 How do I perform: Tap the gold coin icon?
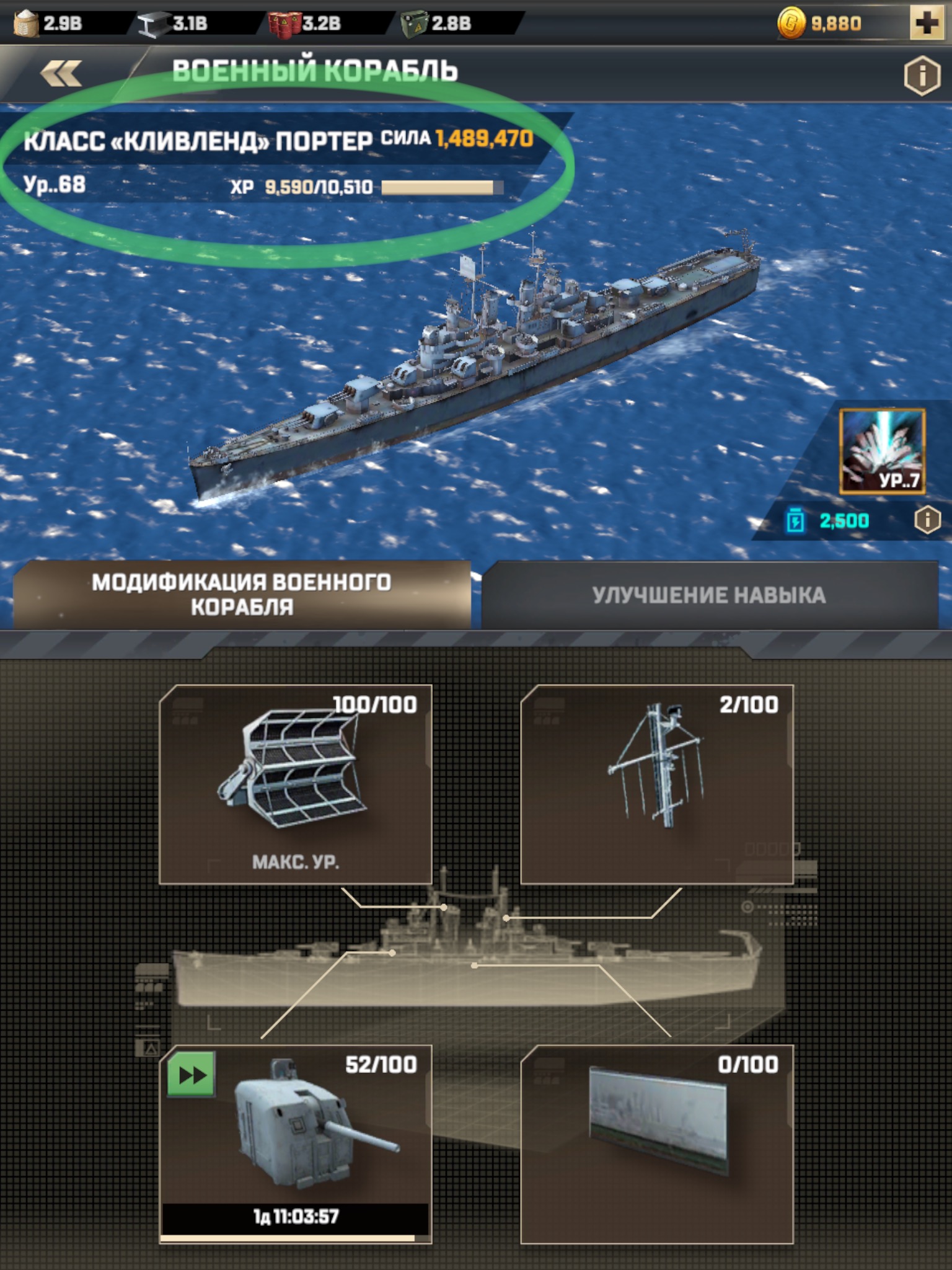click(791, 23)
